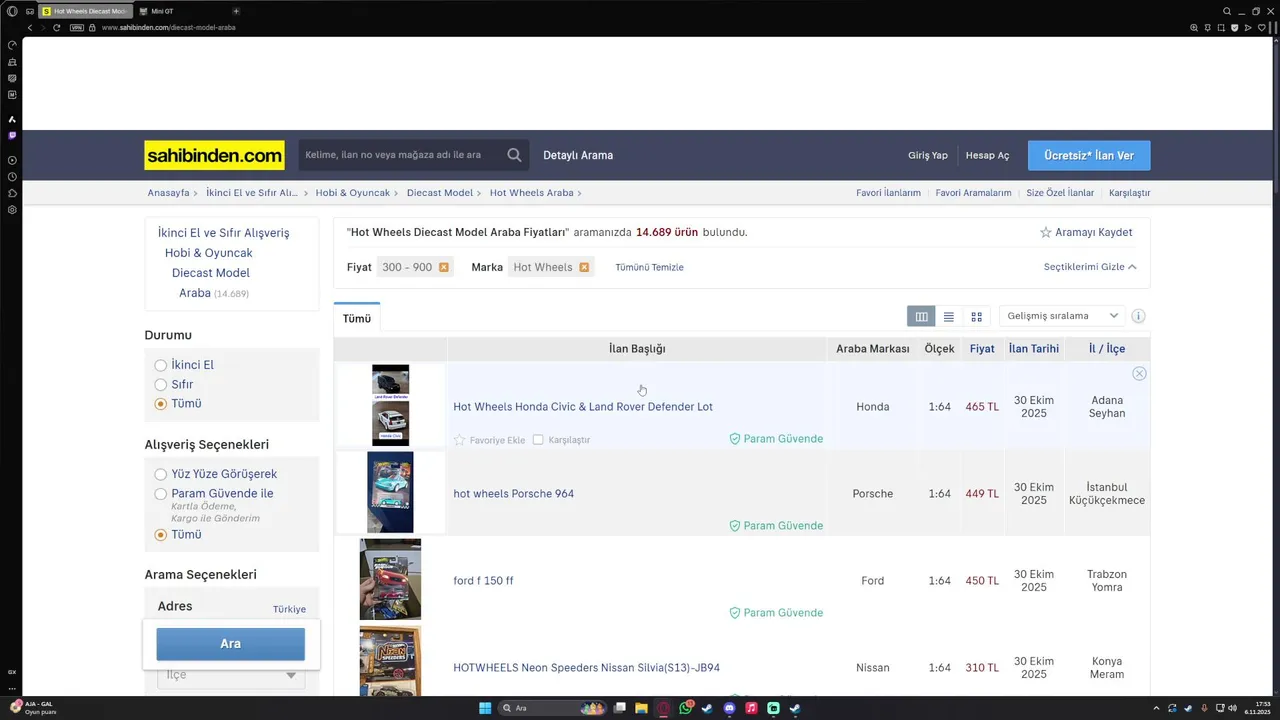
Task: Click the star icon beside Aramayı Kaydet
Action: [1046, 232]
